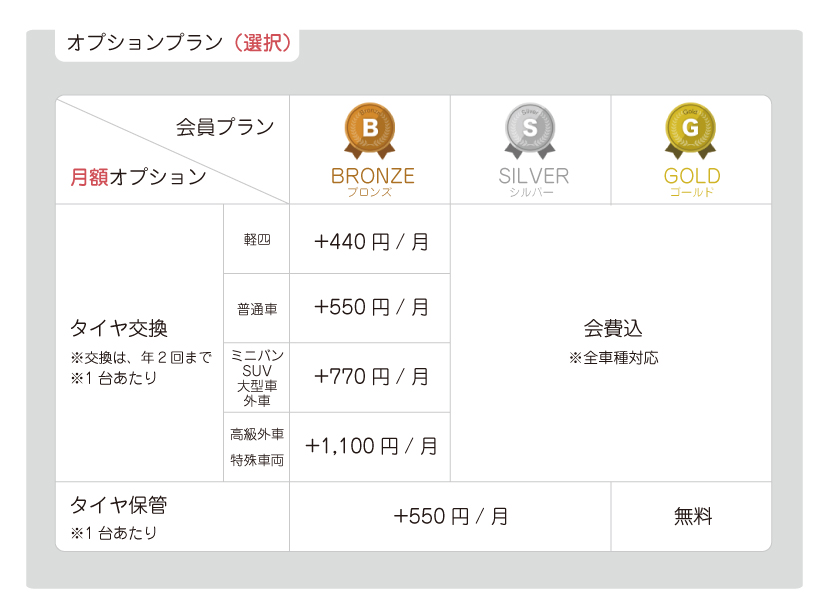Select the ミニバン SUV 大型車 外車 cell
This screenshot has height=615, width=830.
257,378
